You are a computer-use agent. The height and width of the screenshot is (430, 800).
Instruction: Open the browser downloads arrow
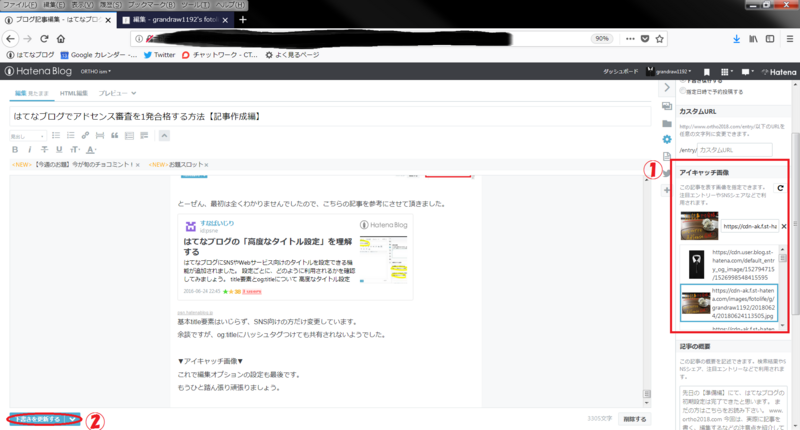736,39
